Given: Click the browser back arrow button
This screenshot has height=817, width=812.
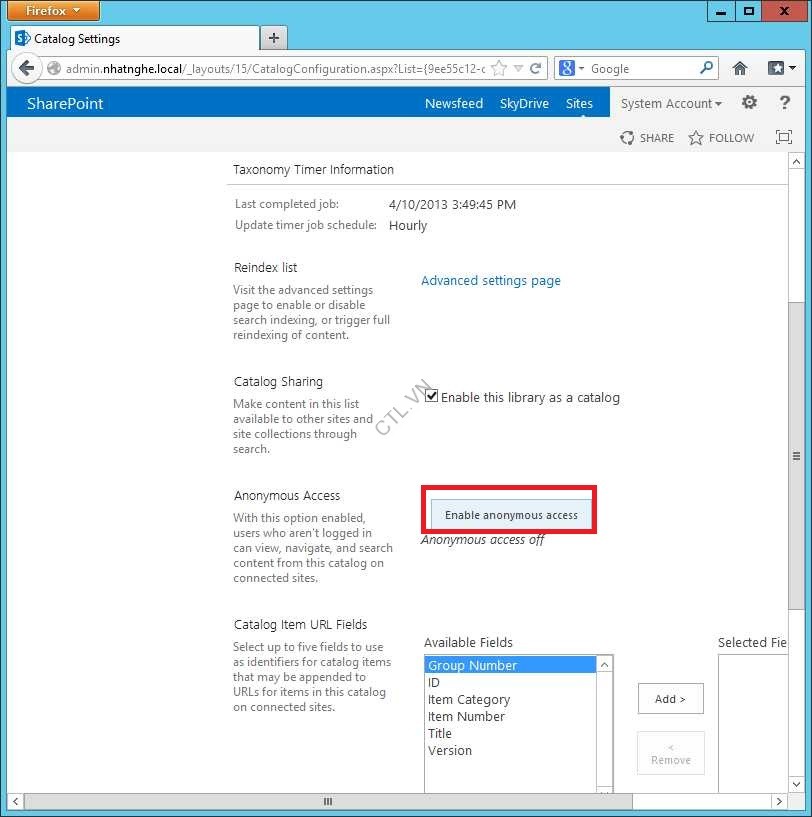Looking at the screenshot, I should pyautogui.click(x=27, y=69).
